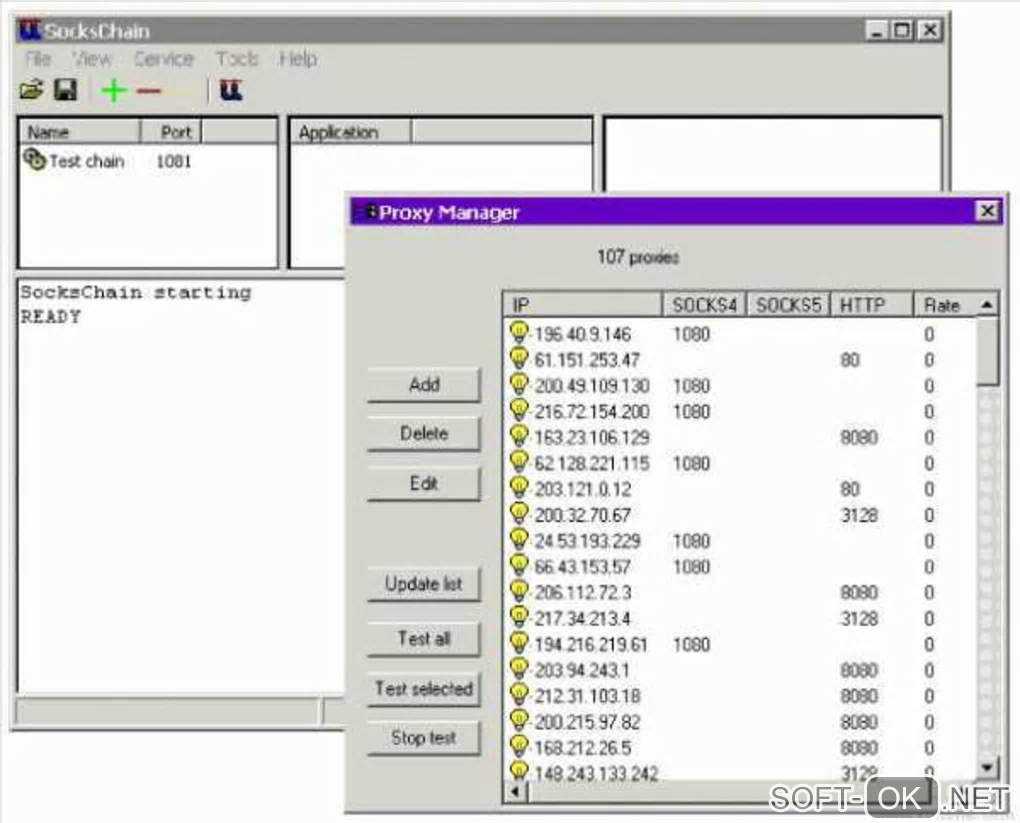
Task: Open the Help menu
Action: point(298,59)
